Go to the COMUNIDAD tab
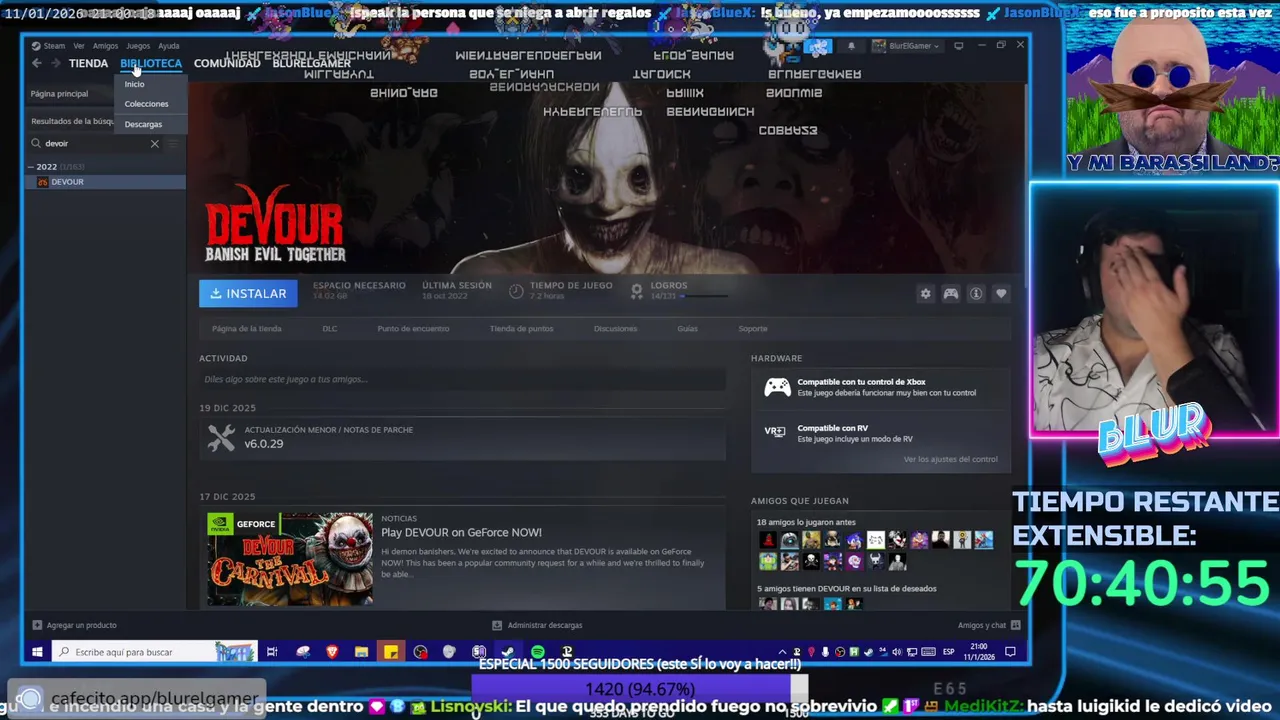This screenshot has height=720, width=1280. pyautogui.click(x=227, y=63)
